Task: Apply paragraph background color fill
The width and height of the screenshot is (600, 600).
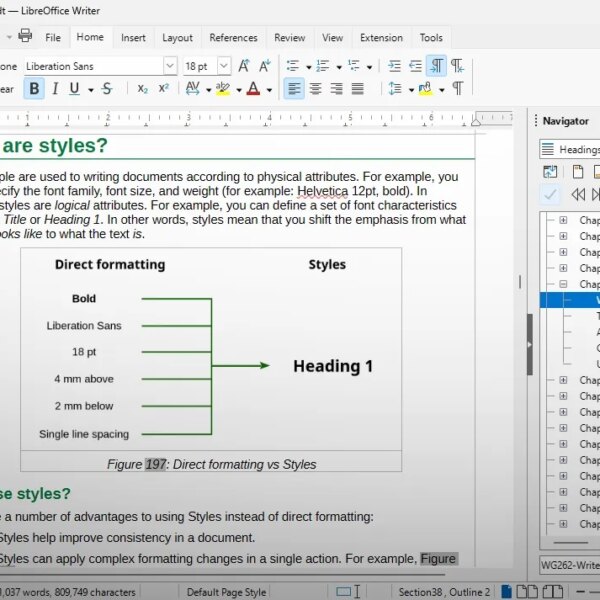Action: coord(425,89)
